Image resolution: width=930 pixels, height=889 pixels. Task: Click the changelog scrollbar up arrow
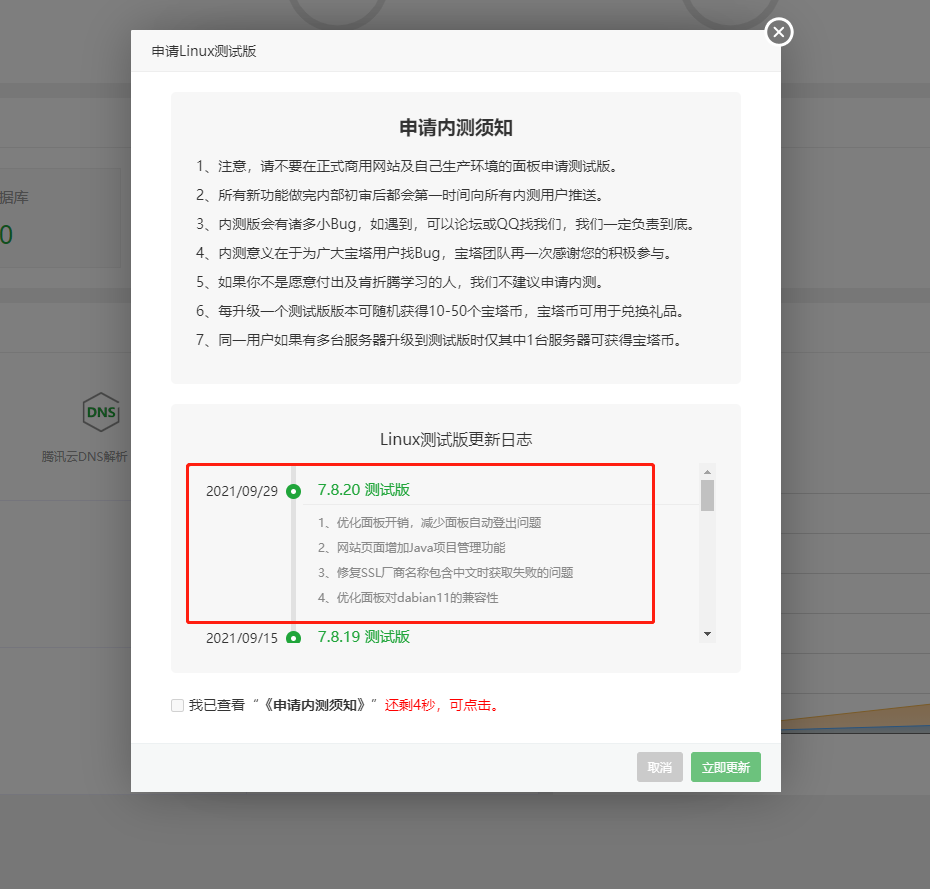(707, 471)
